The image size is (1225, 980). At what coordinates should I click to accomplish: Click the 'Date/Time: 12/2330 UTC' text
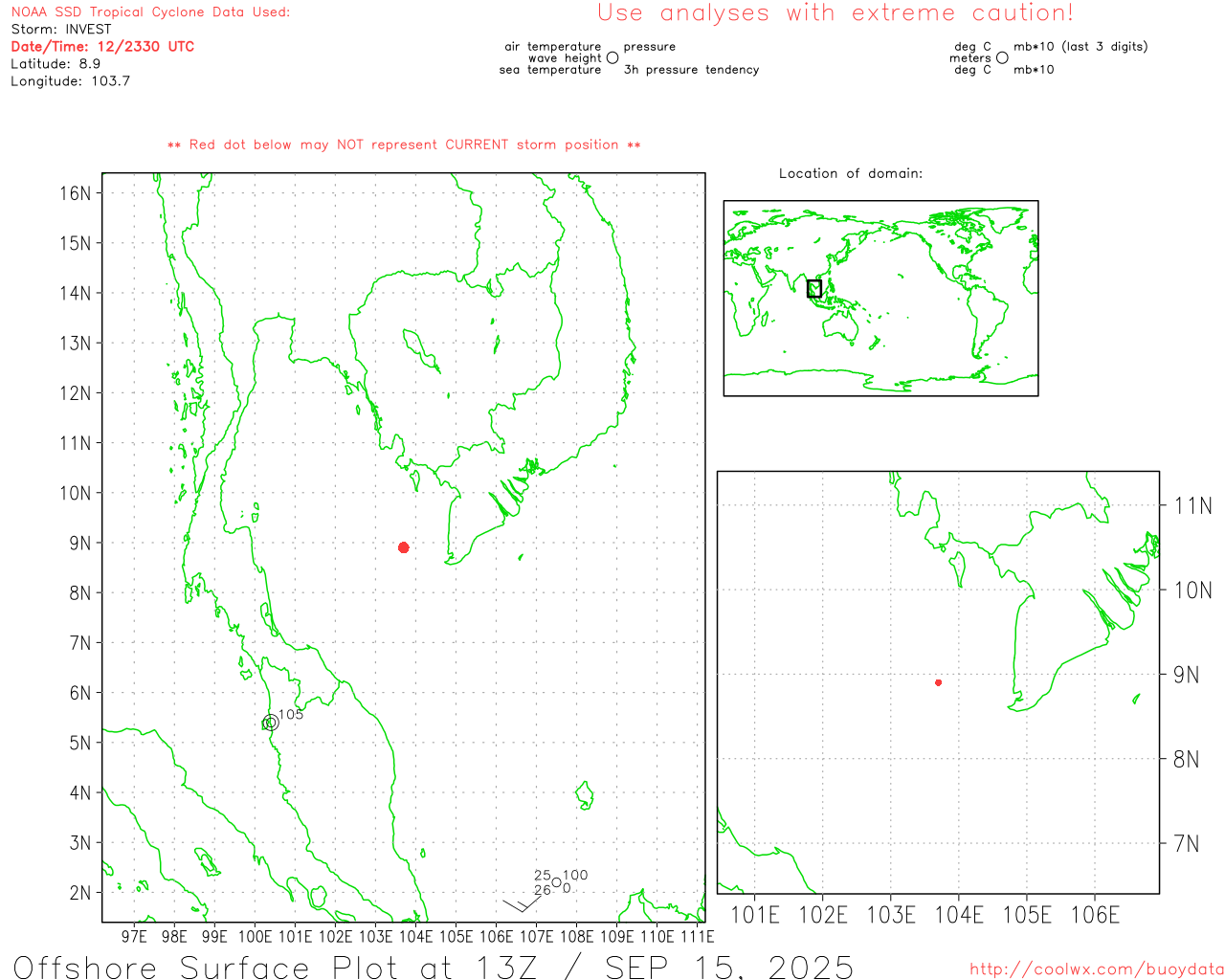coord(102,47)
